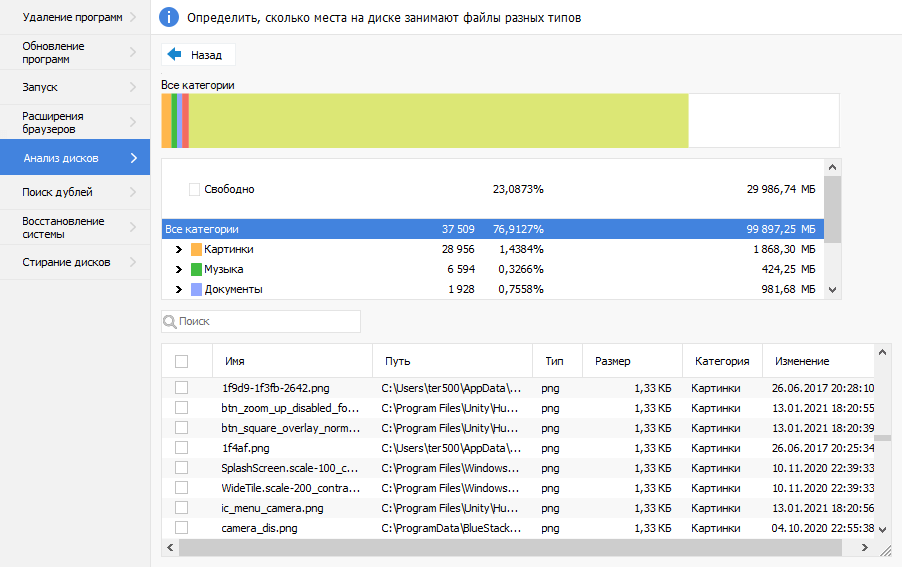Open Поиск дублей section
Image resolution: width=902 pixels, height=567 pixels.
(75, 192)
